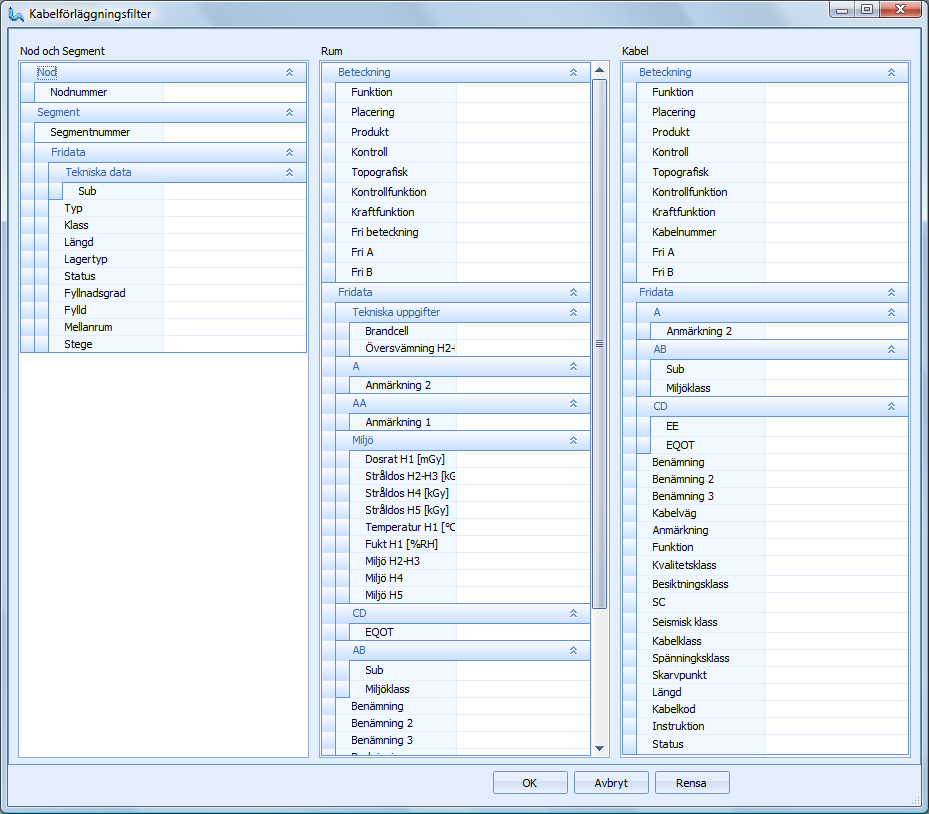
Task: Collapse the A group in Rum
Action: click(573, 366)
